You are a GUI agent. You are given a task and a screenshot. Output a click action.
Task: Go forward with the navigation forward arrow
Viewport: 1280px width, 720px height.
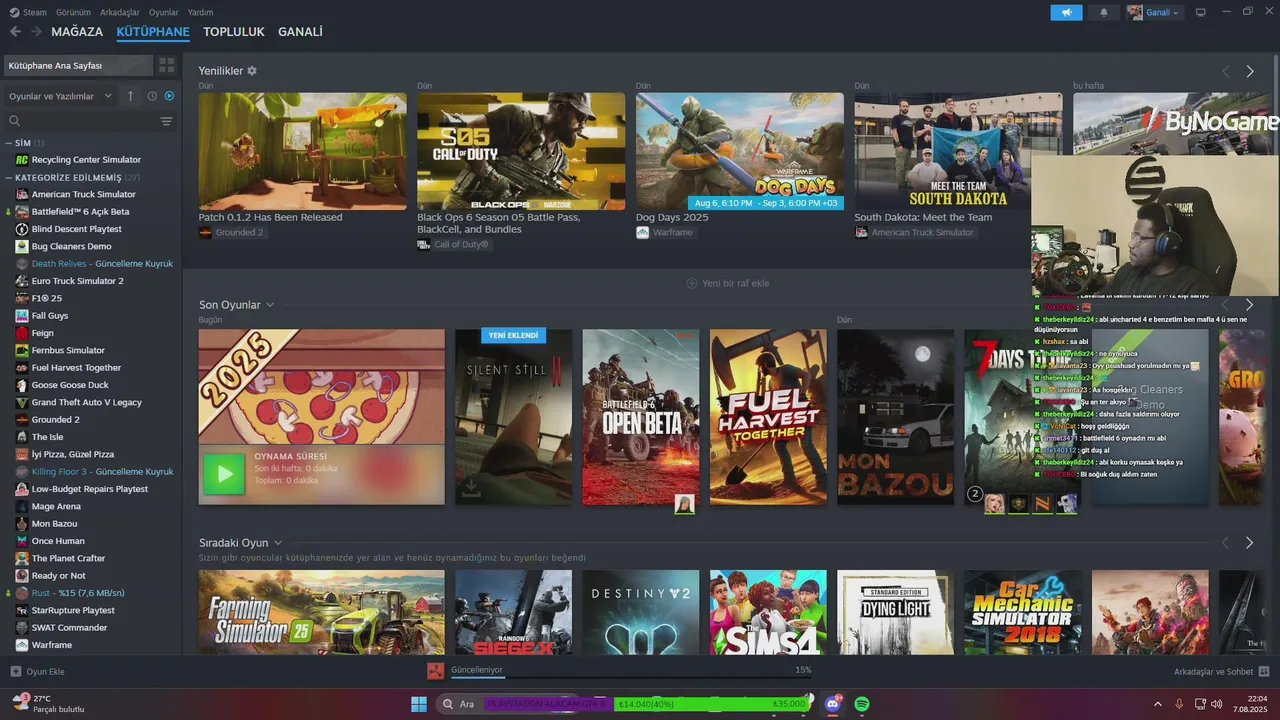tap(36, 32)
